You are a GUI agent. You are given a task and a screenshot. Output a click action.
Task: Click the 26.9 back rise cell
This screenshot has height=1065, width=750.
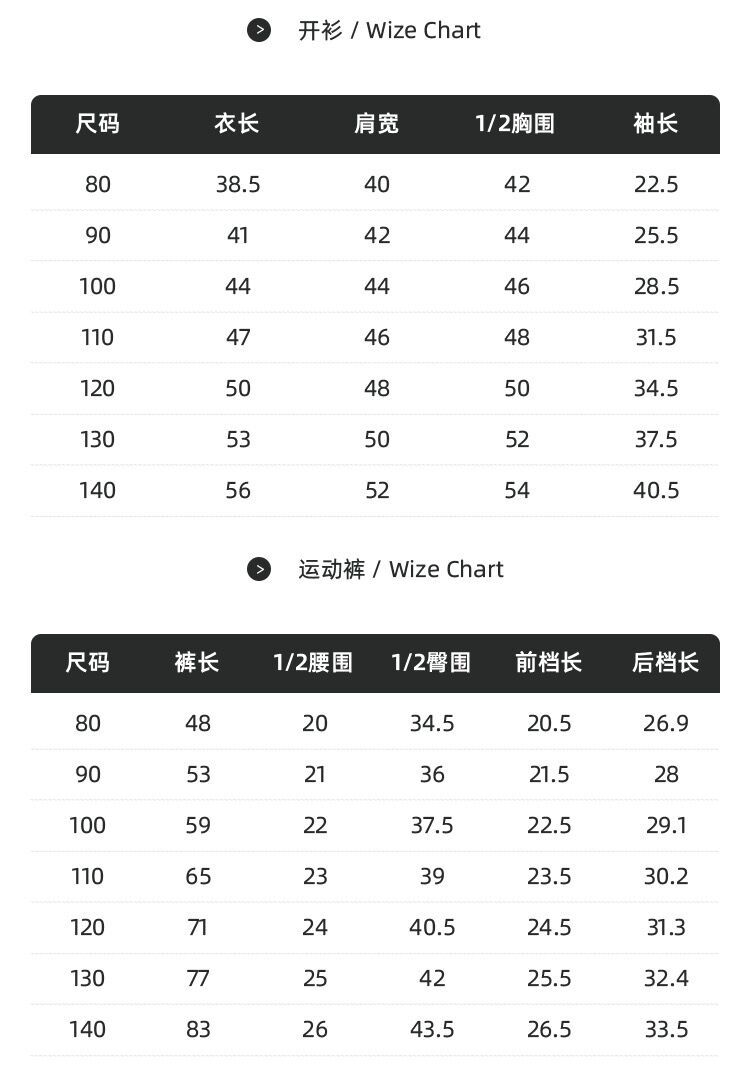[666, 723]
